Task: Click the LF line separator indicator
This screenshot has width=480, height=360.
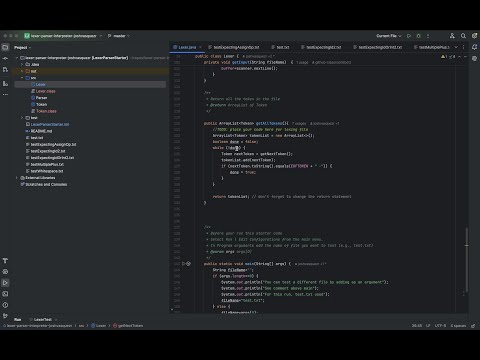Action: [x=428, y=326]
